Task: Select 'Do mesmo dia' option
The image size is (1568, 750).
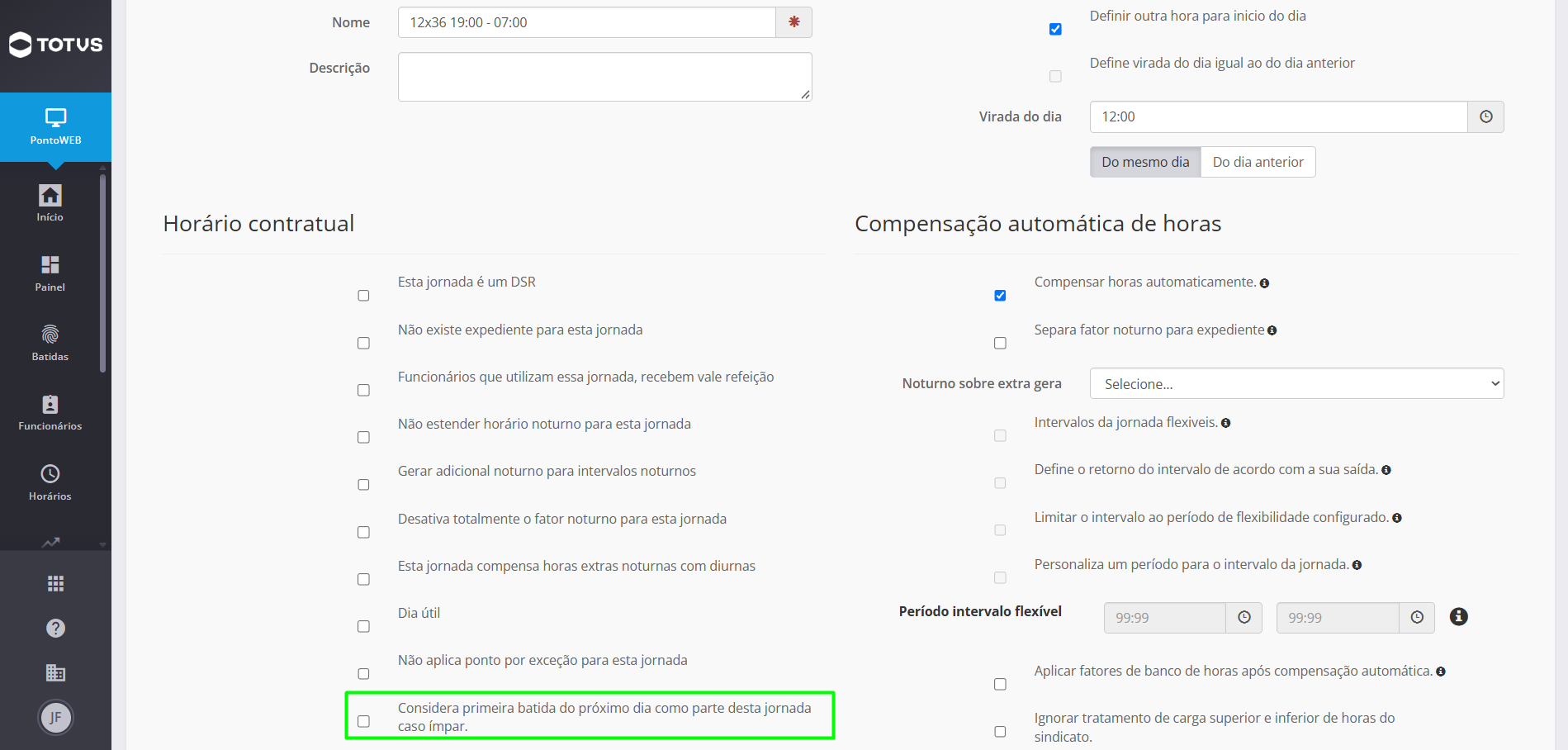Action: 1145,162
